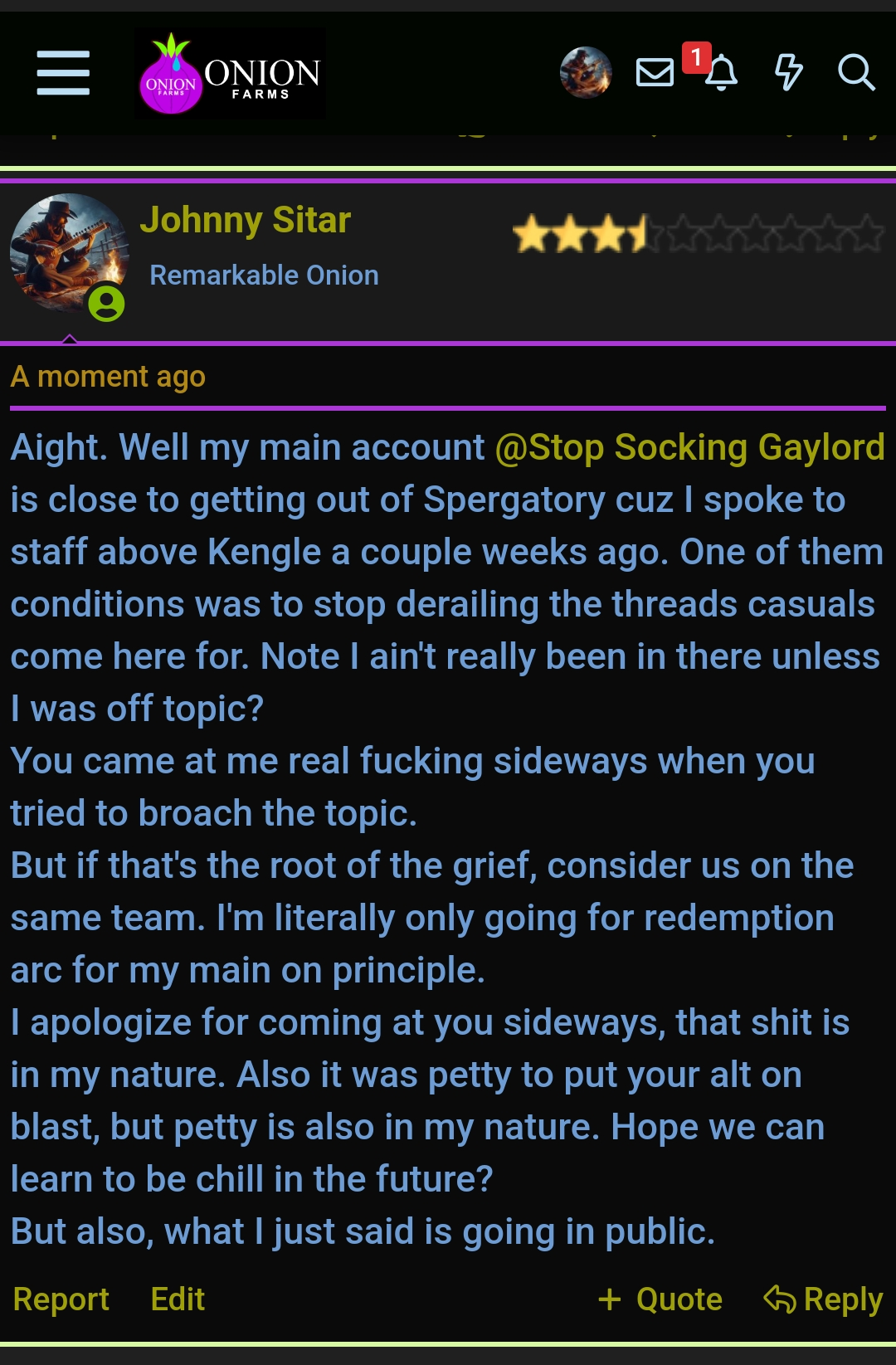Open the @Stop Socking Gaylord mention

690,447
